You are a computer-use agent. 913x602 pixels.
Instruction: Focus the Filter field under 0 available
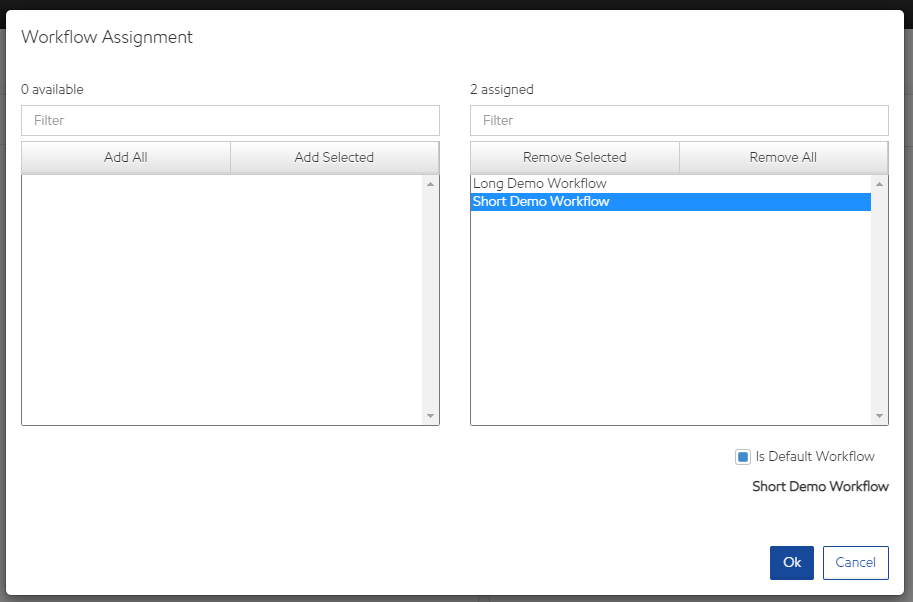tap(230, 120)
